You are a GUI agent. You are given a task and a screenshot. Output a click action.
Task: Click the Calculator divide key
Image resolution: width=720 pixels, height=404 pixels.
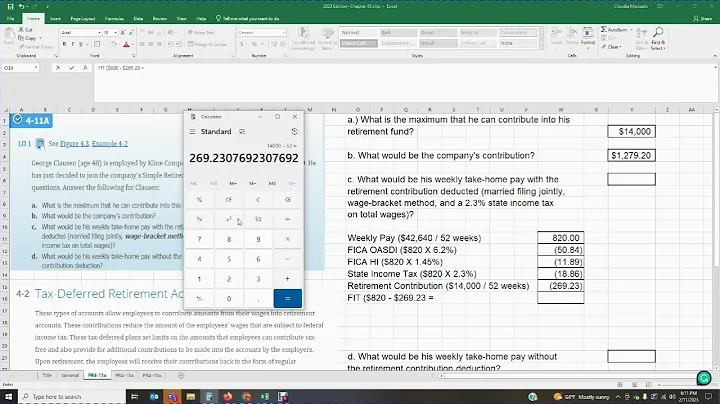click(x=287, y=219)
